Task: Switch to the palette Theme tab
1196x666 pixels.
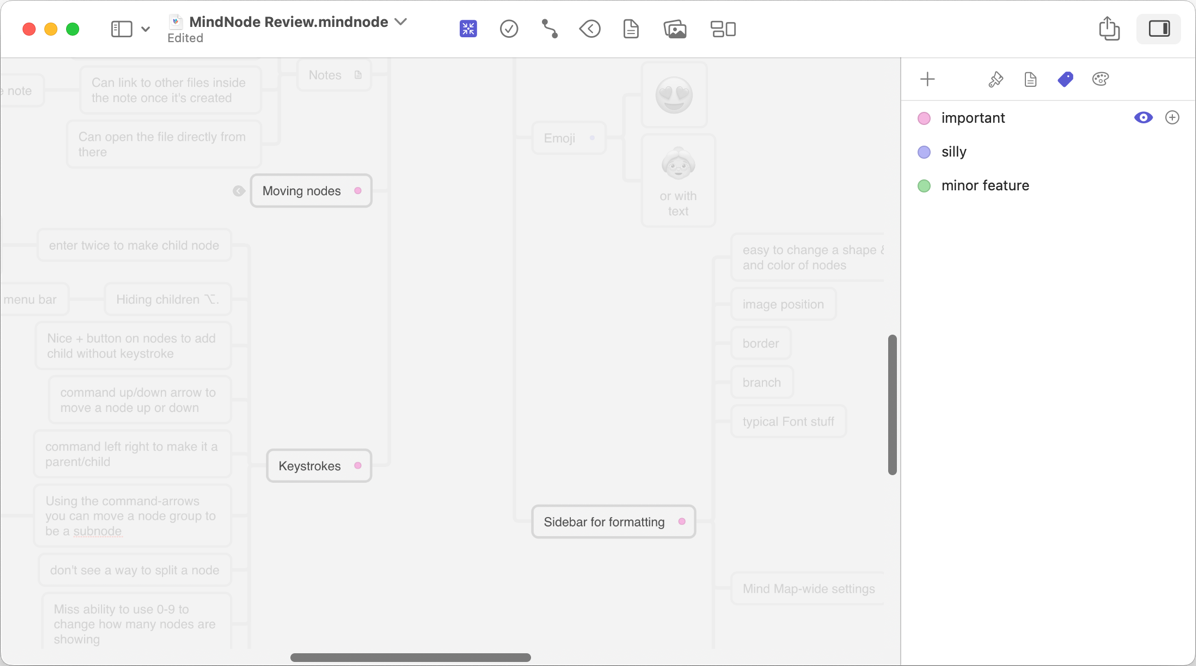Action: (1100, 79)
